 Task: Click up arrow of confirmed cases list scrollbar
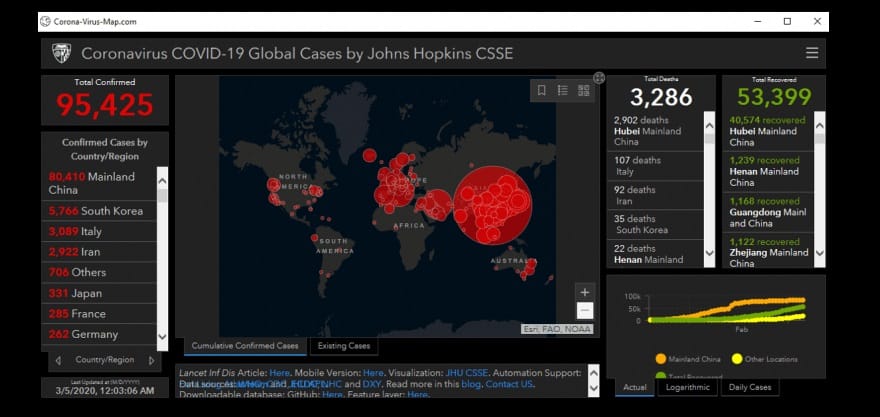162,181
